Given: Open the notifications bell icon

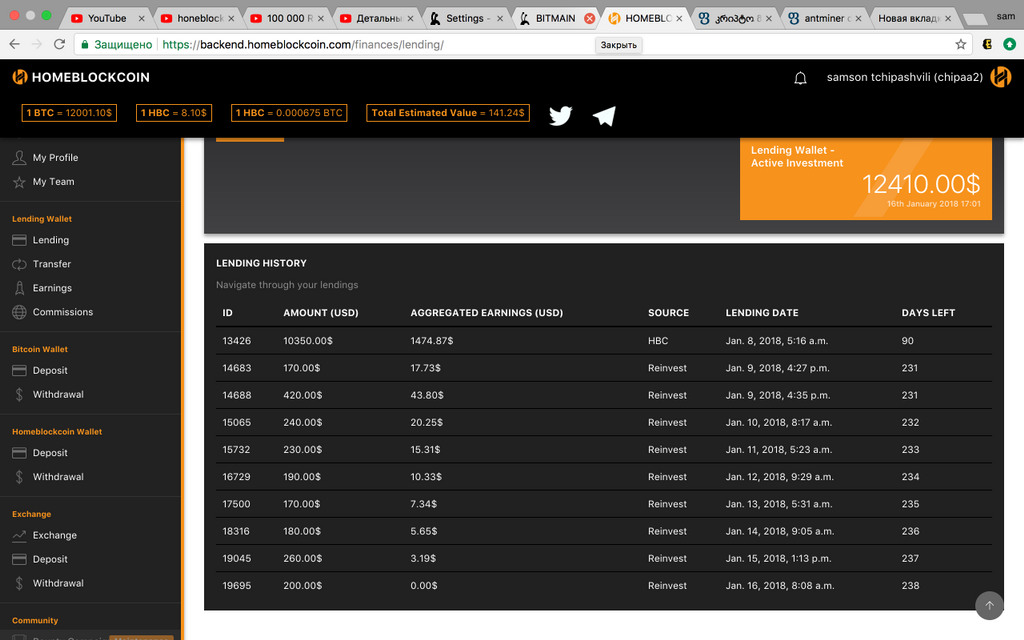Looking at the screenshot, I should [800, 78].
